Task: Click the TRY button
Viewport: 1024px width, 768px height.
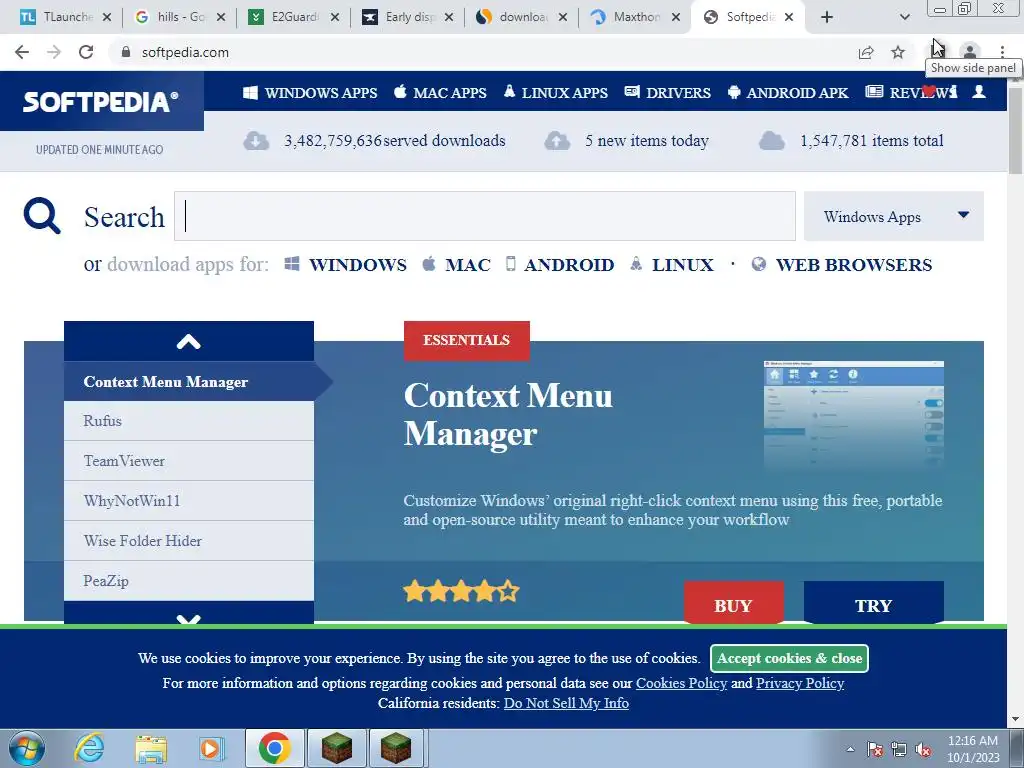Action: [873, 603]
